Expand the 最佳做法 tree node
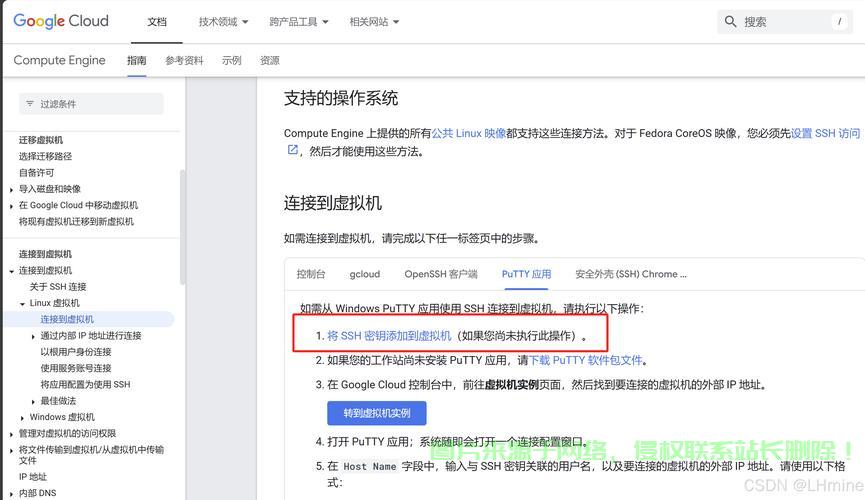The height and width of the screenshot is (500, 865). point(33,401)
